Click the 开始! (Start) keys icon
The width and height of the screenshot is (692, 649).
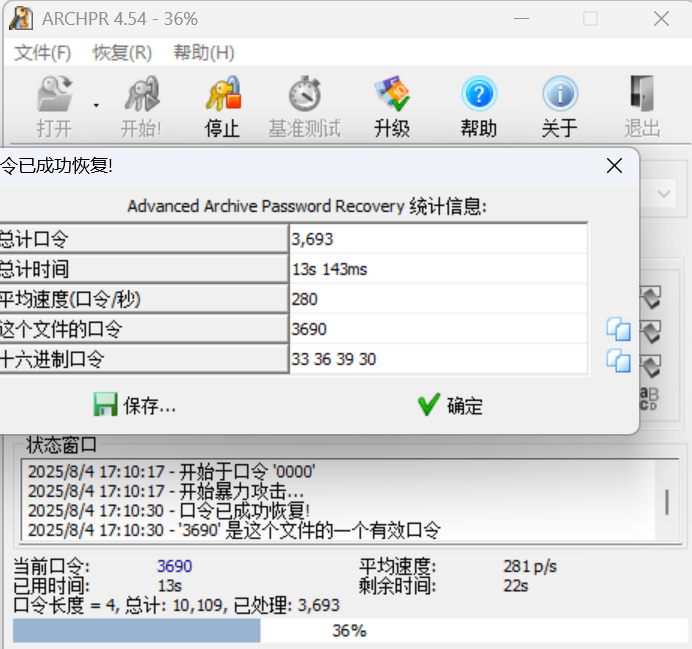[142, 94]
